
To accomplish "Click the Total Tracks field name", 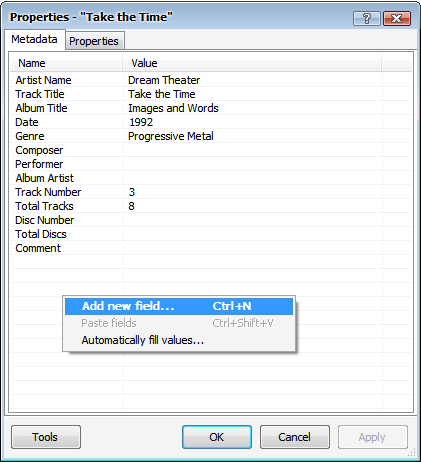I will point(44,206).
